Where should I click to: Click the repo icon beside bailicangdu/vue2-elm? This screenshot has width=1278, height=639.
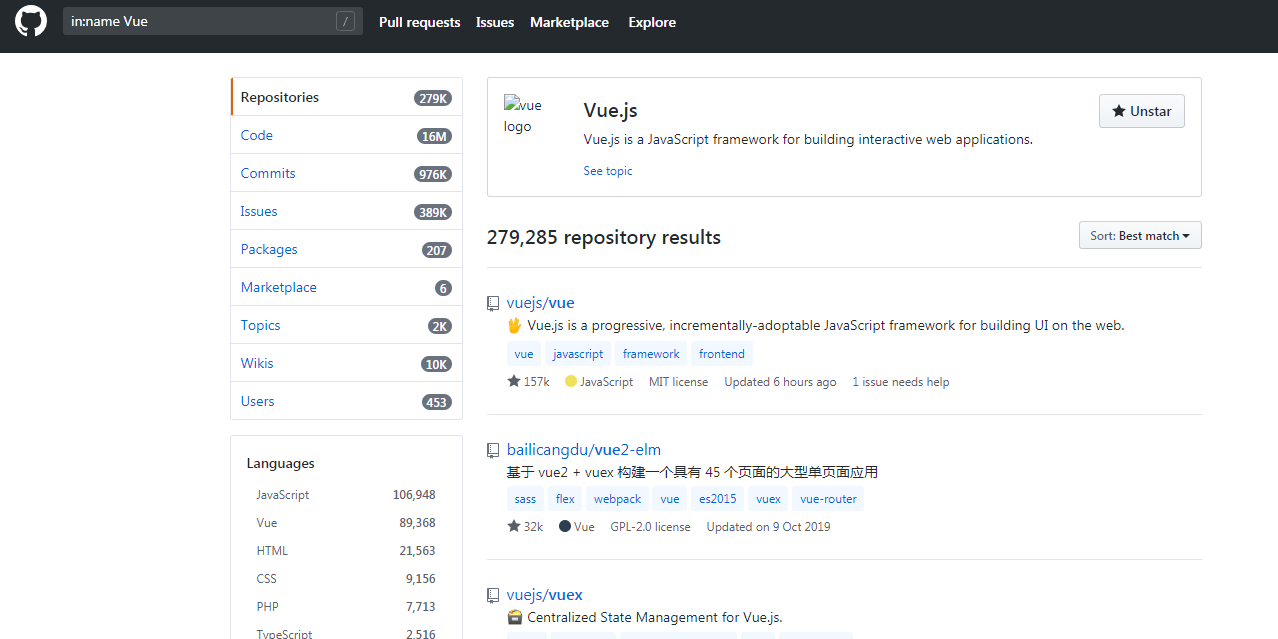pos(493,450)
